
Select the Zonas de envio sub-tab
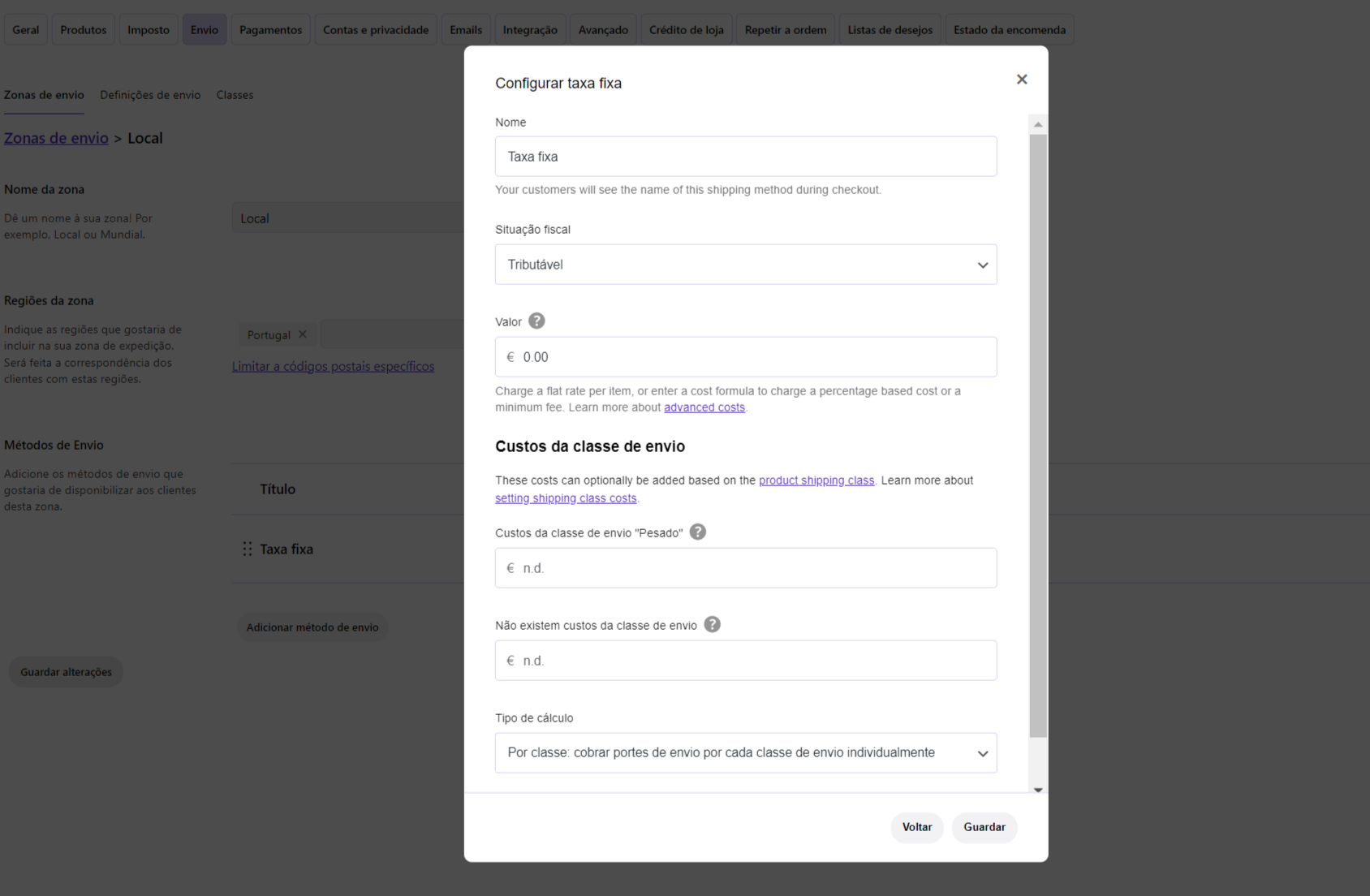tap(44, 95)
